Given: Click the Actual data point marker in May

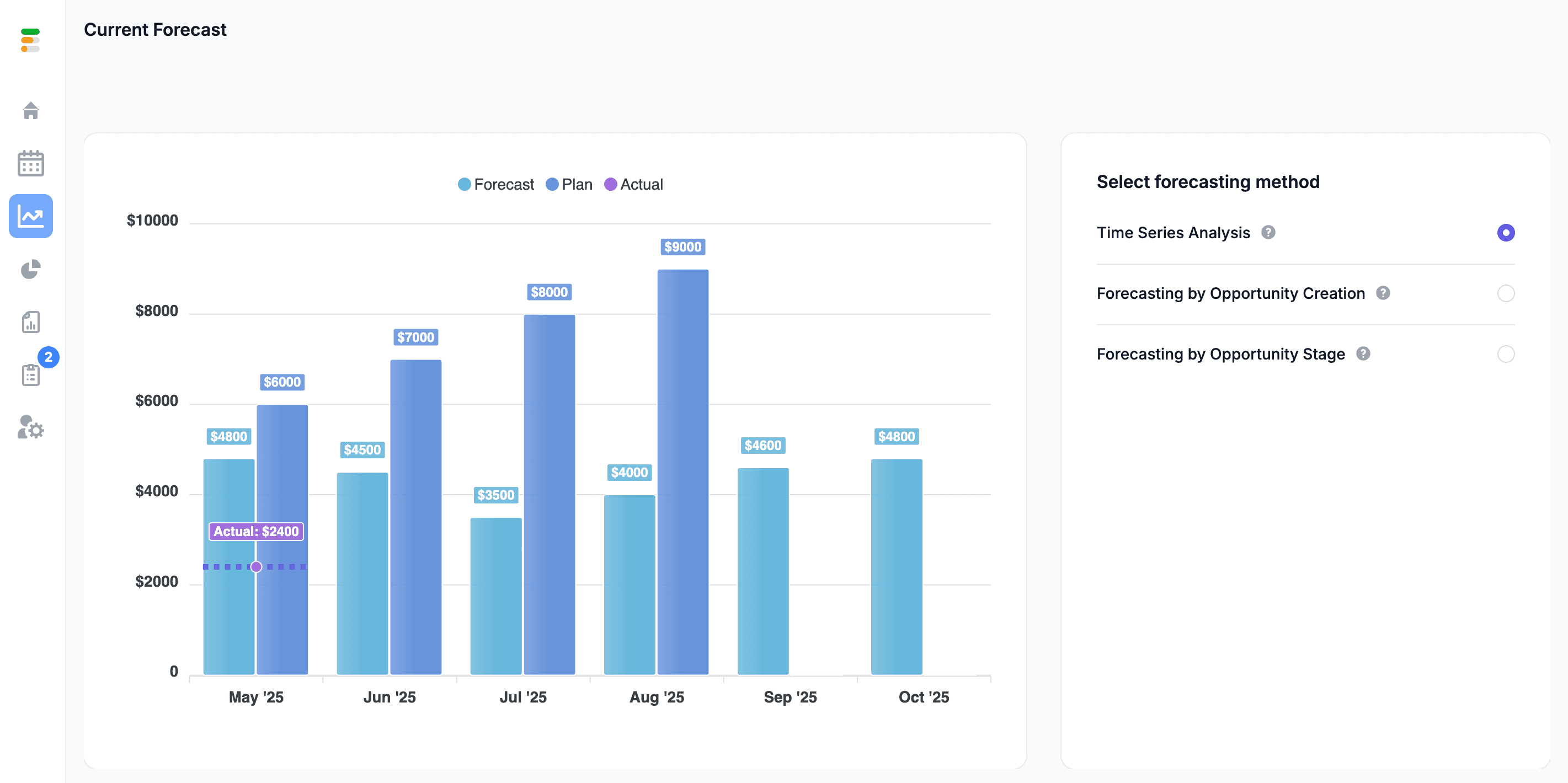Looking at the screenshot, I should pos(256,567).
